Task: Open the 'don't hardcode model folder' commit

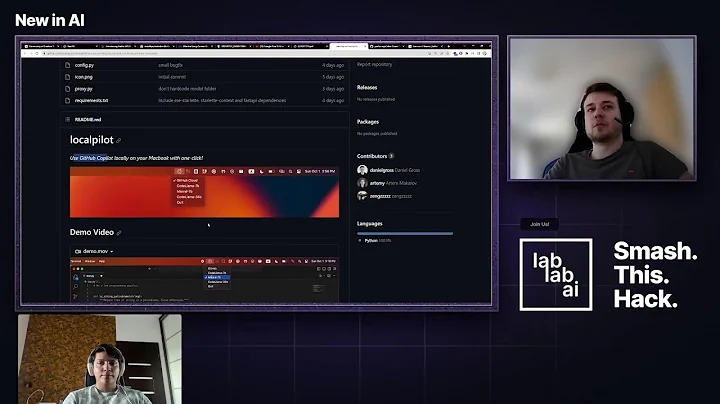Action: 187,89
